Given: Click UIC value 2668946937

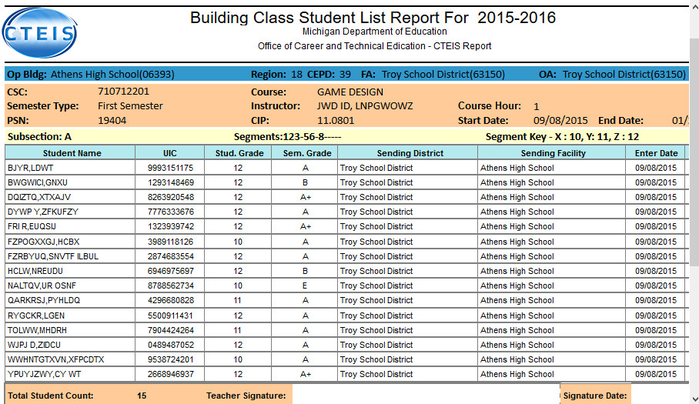Looking at the screenshot, I should 171,374.
